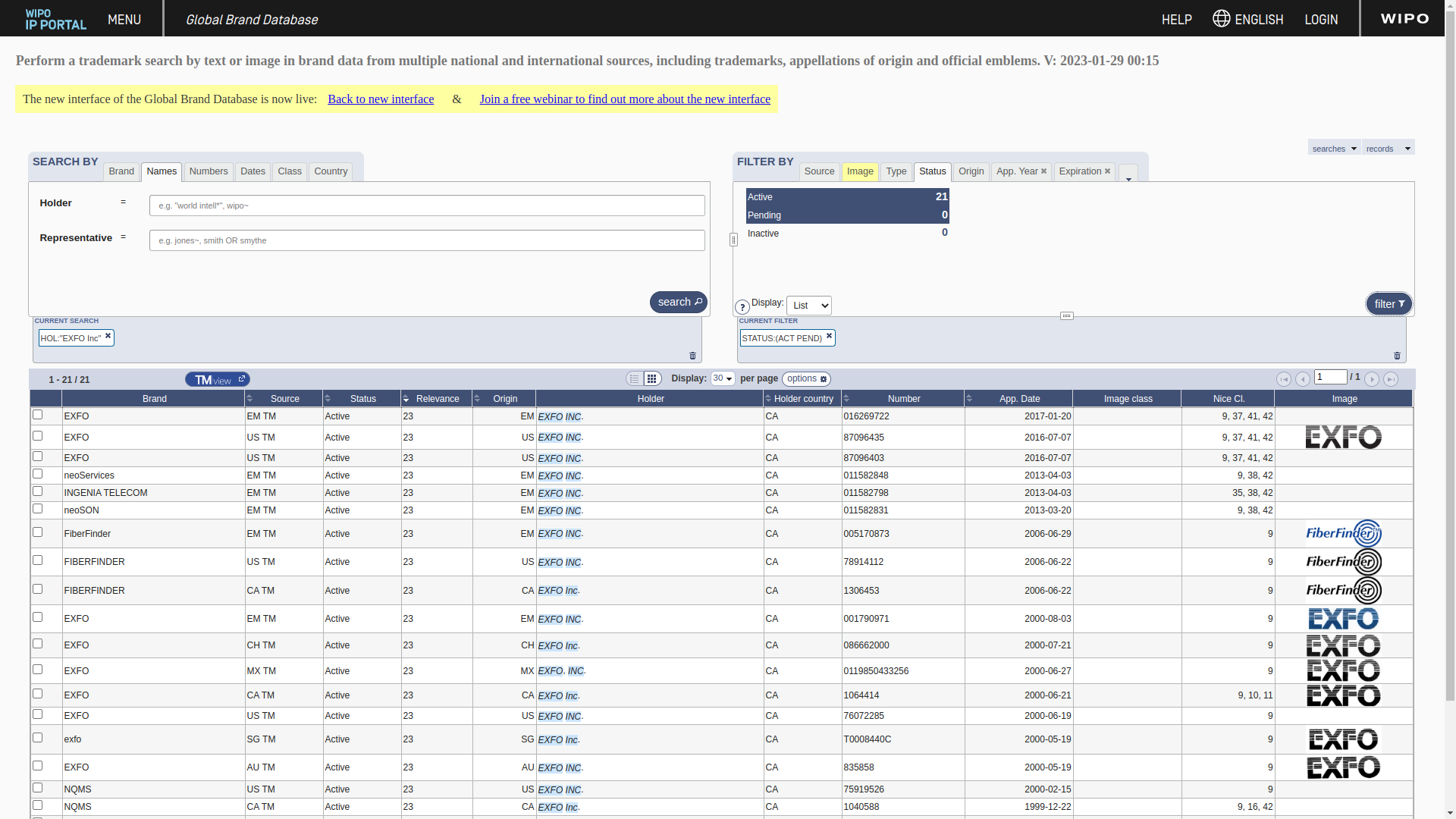The width and height of the screenshot is (1456, 819).
Task: Sort by App. Date column arrows
Action: pos(969,399)
